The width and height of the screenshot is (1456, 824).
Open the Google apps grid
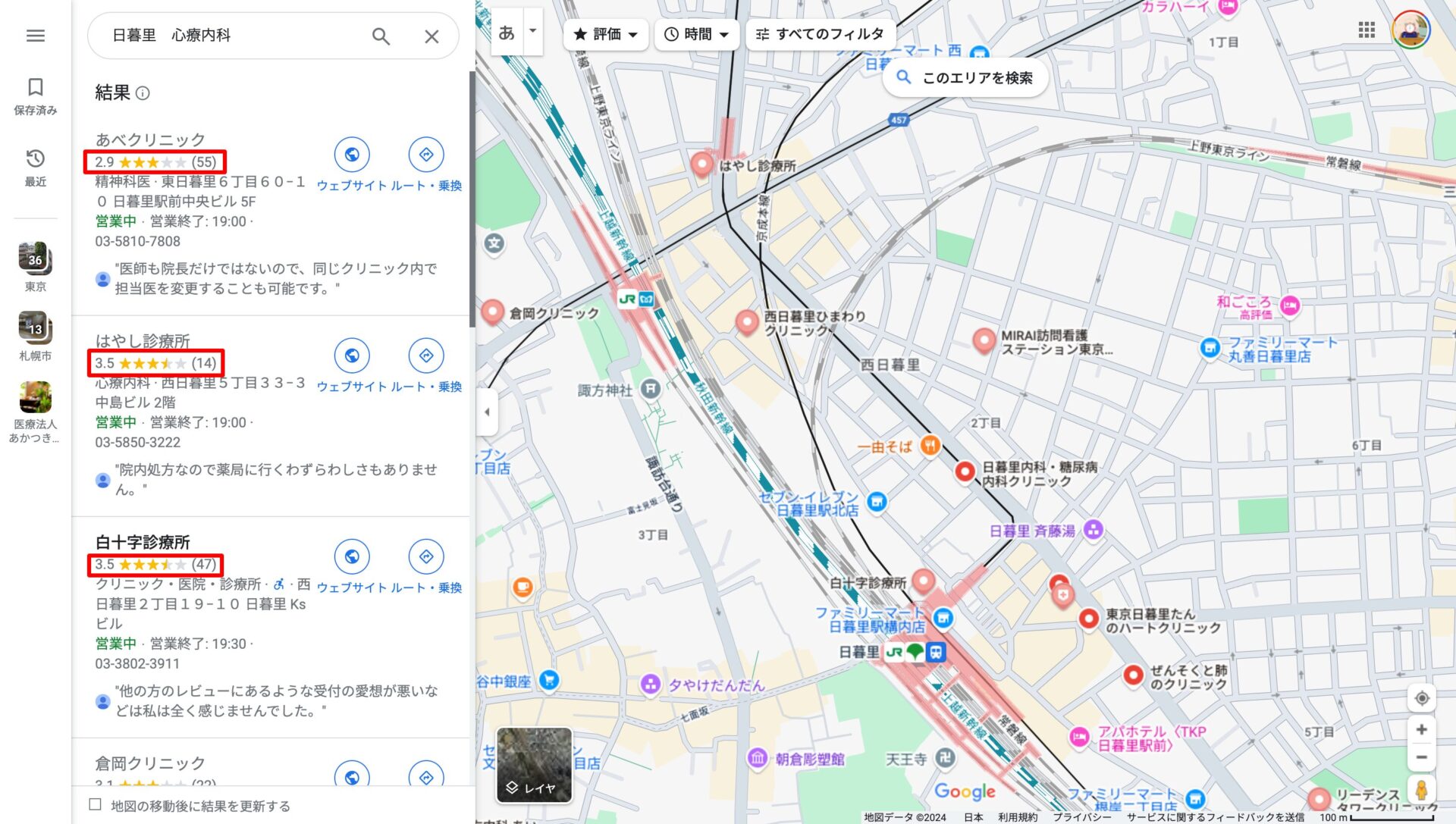(1367, 30)
